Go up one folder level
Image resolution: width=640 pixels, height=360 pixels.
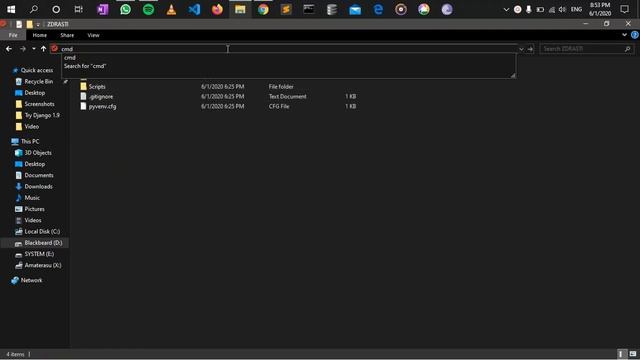pyautogui.click(x=43, y=49)
